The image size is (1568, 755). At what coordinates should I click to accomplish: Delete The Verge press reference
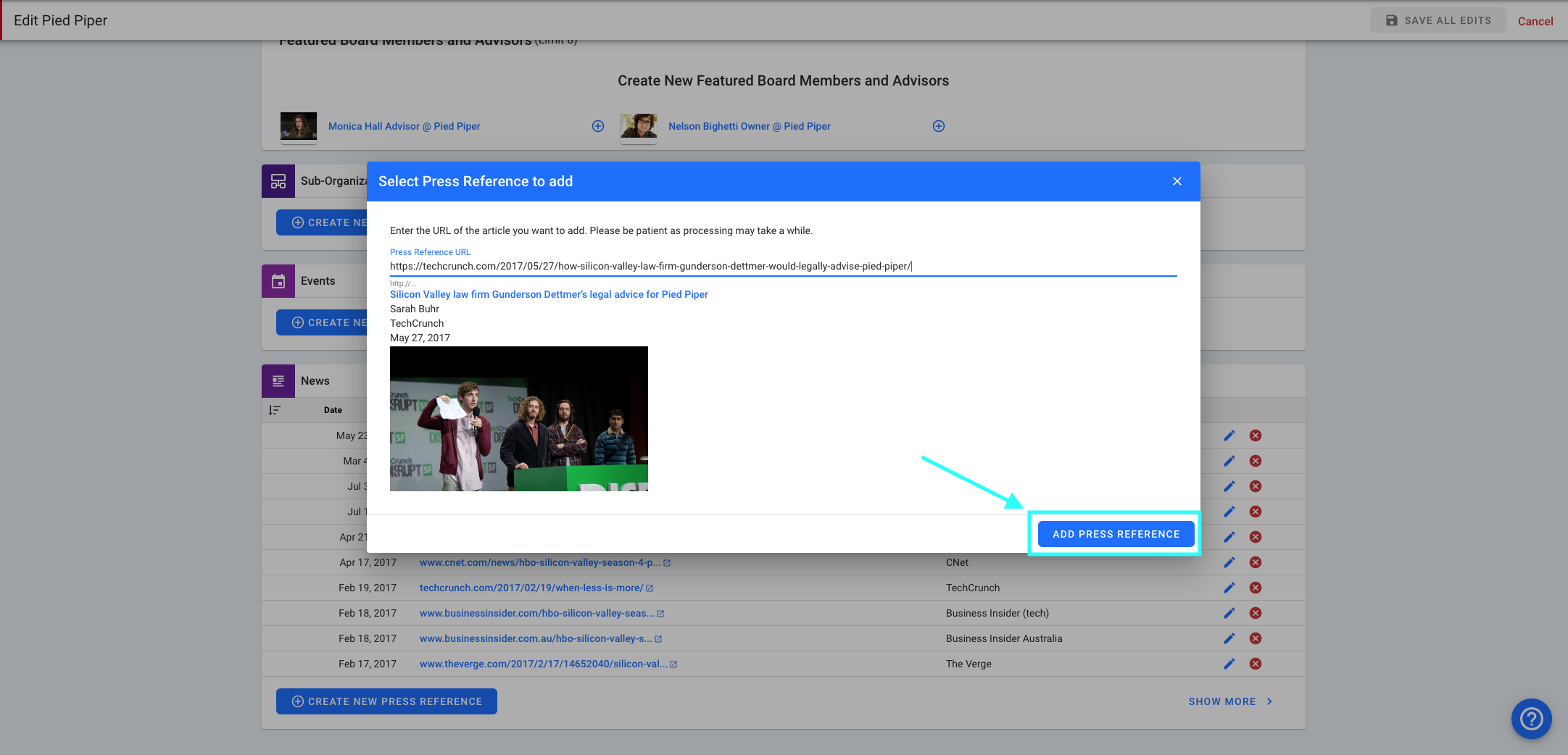point(1256,664)
